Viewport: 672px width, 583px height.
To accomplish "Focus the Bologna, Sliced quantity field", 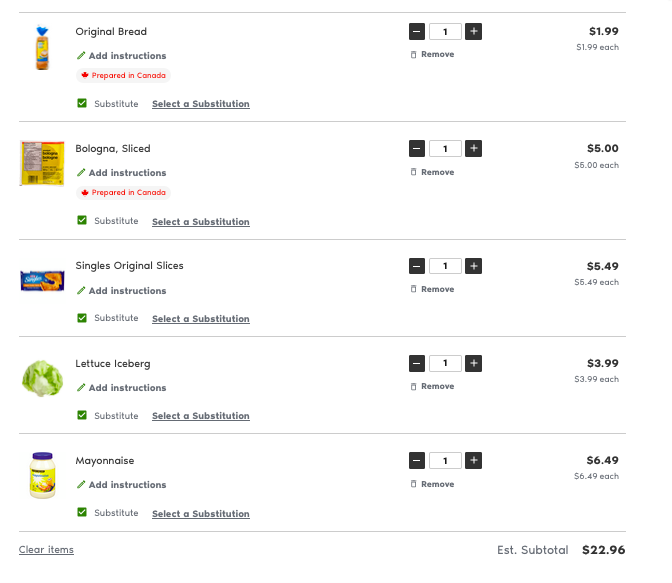I will click(445, 149).
